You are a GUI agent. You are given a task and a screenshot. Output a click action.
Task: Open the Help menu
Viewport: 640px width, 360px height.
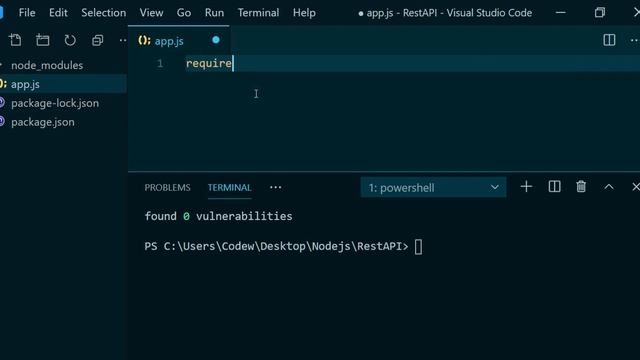coord(304,13)
